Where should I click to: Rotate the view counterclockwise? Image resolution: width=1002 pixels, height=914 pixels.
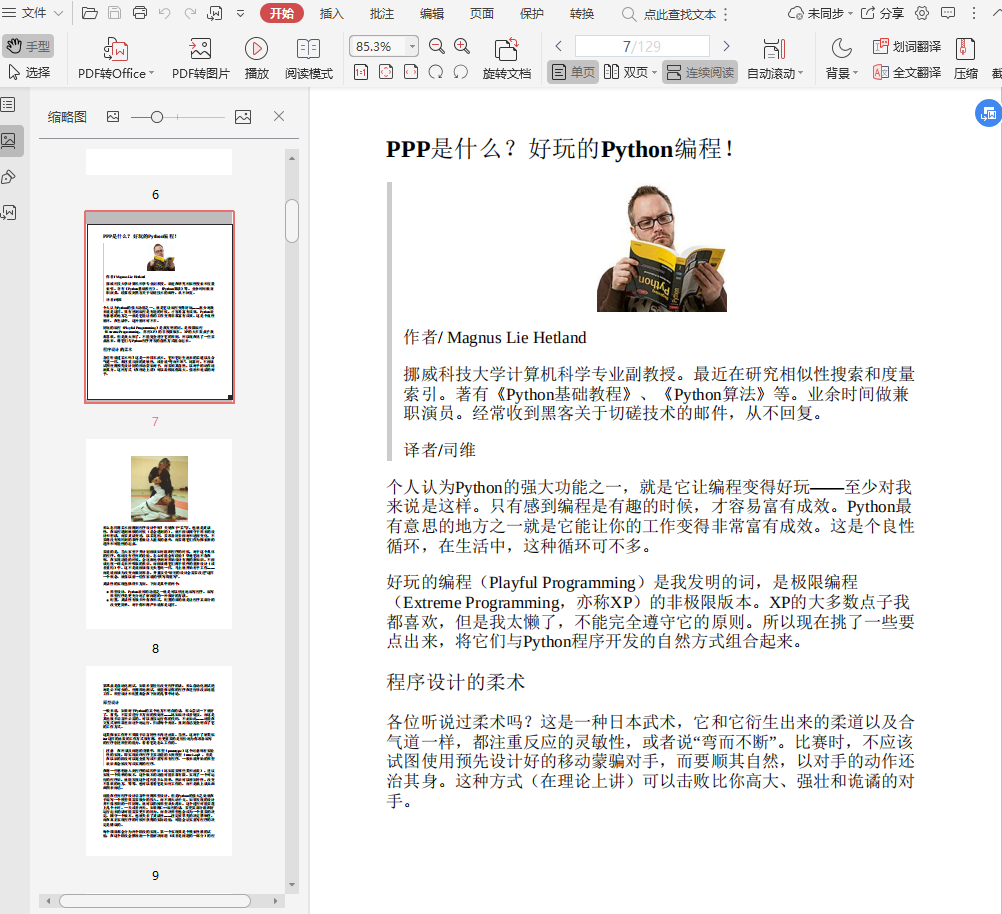461,72
